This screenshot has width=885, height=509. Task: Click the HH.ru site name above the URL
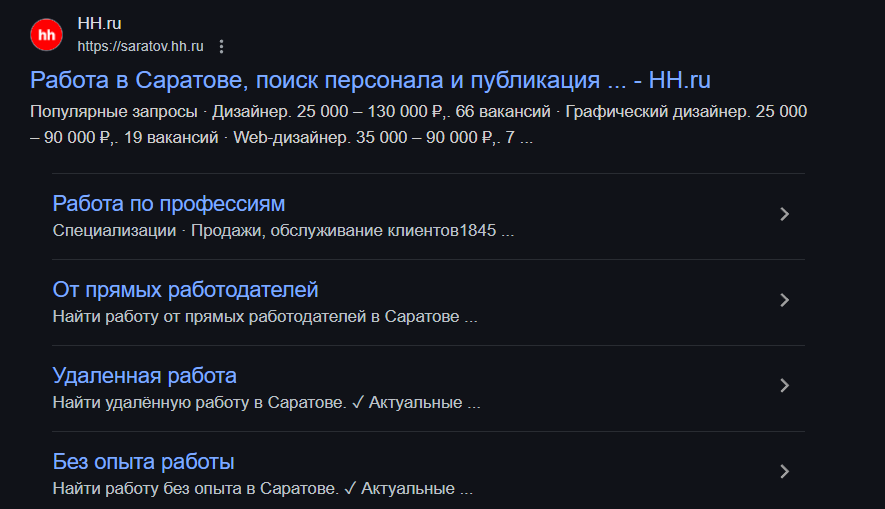(x=99, y=24)
